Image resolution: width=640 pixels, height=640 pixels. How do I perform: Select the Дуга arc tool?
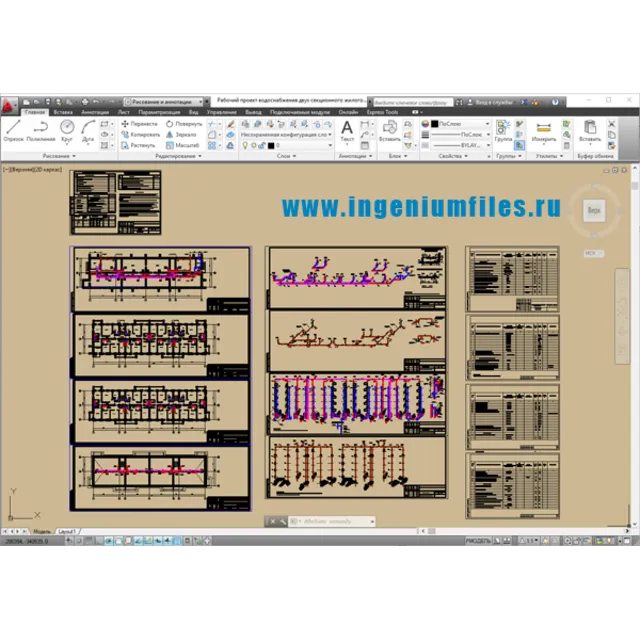pos(88,131)
